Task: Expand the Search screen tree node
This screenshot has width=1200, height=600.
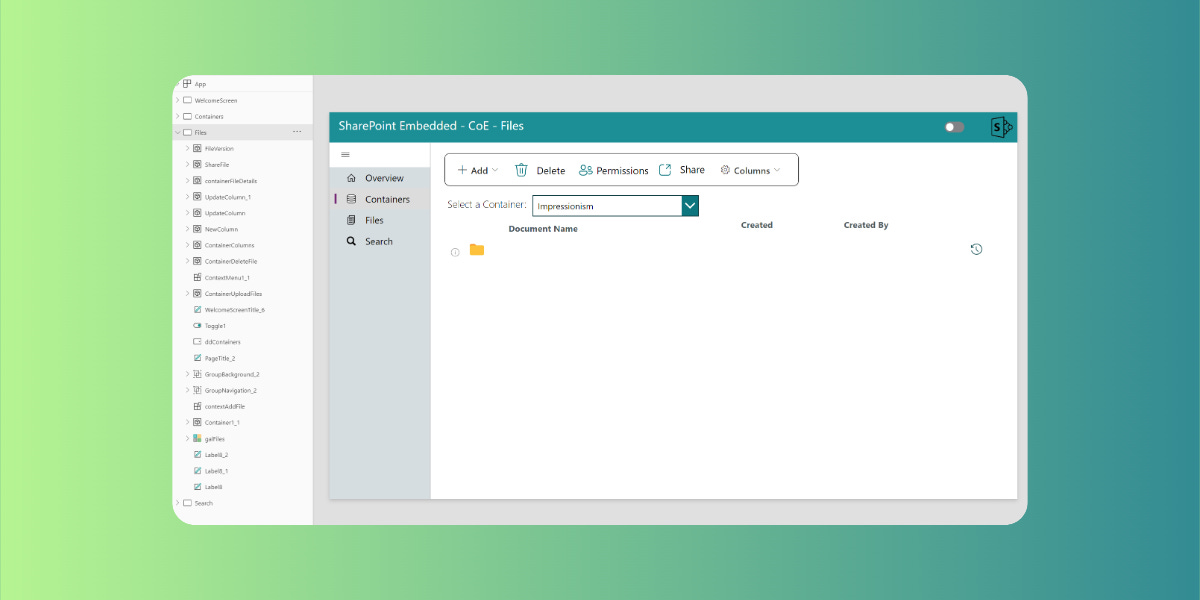Action: 178,503
